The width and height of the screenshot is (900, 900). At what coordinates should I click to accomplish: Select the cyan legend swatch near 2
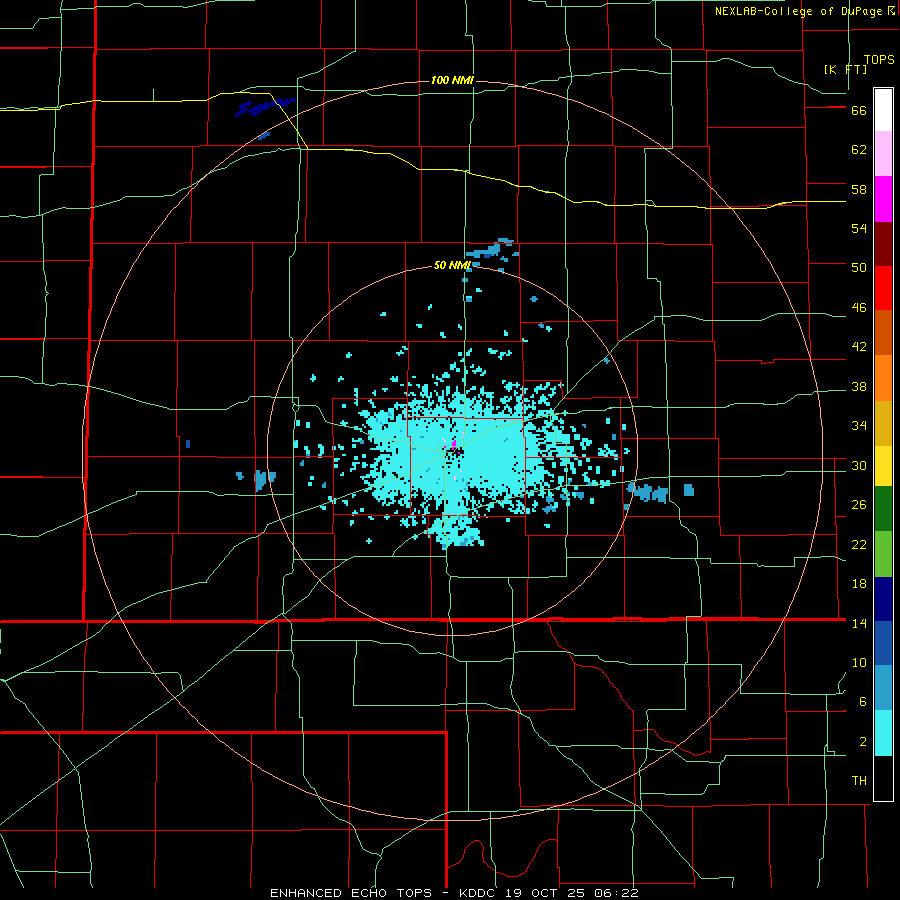883,732
